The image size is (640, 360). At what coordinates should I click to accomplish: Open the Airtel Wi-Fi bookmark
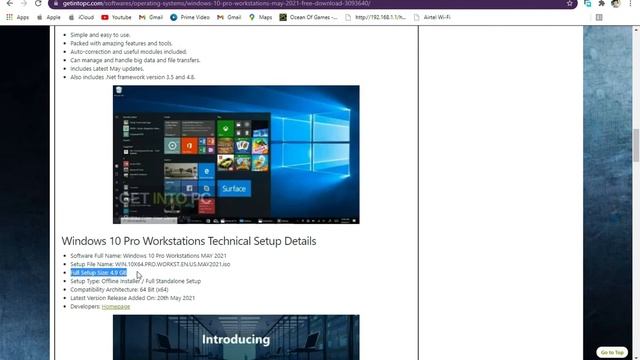432,17
